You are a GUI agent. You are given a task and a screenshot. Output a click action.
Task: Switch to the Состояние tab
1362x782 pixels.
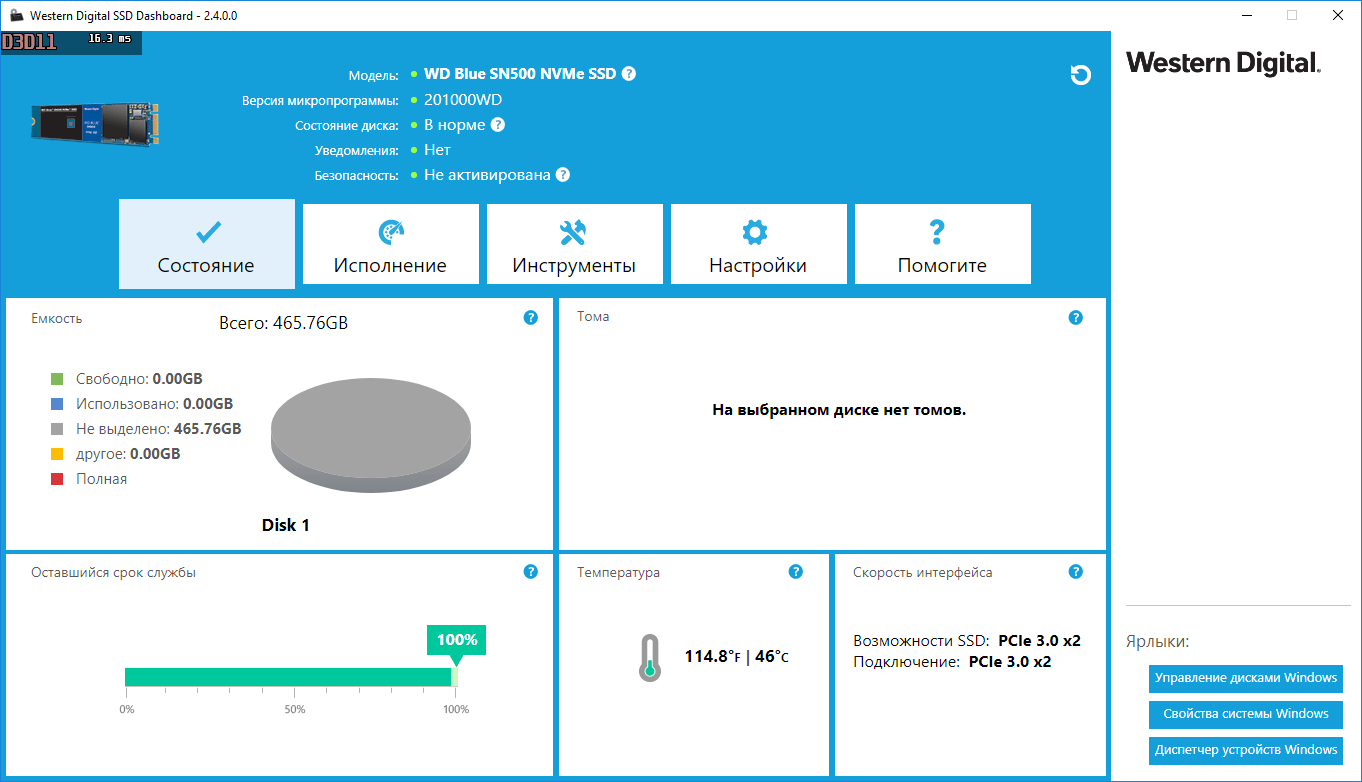(207, 245)
